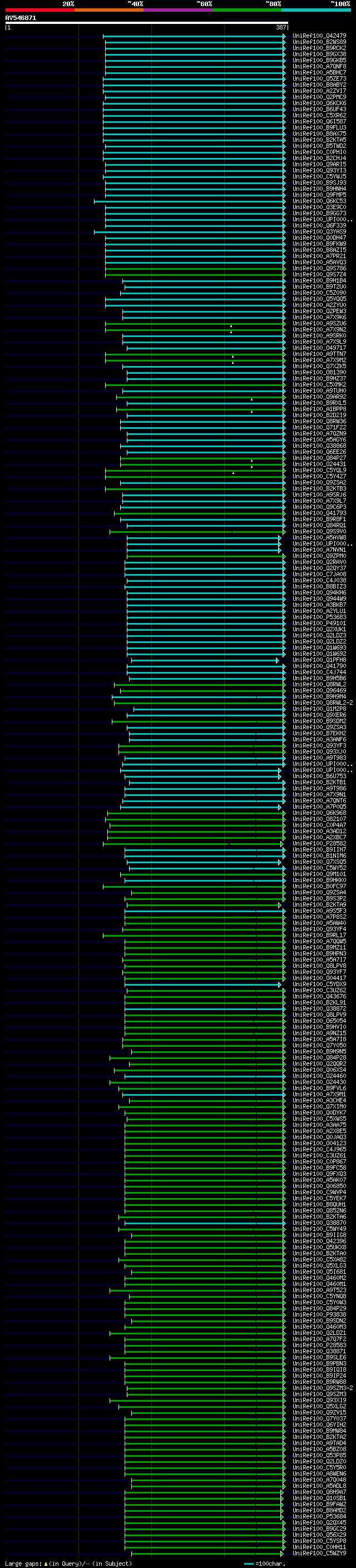Click hit UniRef100_B8BIZ3
Viewport: 356px width, 1568px height.
(319, 586)
